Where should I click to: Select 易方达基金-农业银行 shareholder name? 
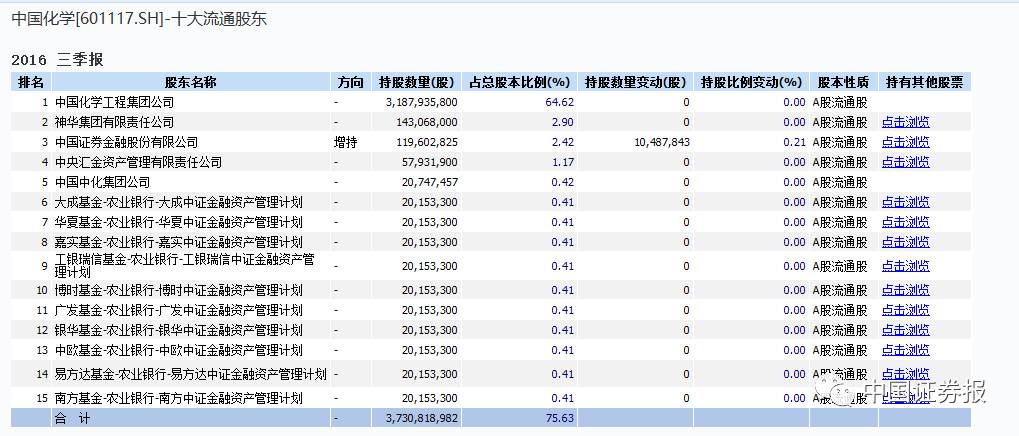pos(190,374)
